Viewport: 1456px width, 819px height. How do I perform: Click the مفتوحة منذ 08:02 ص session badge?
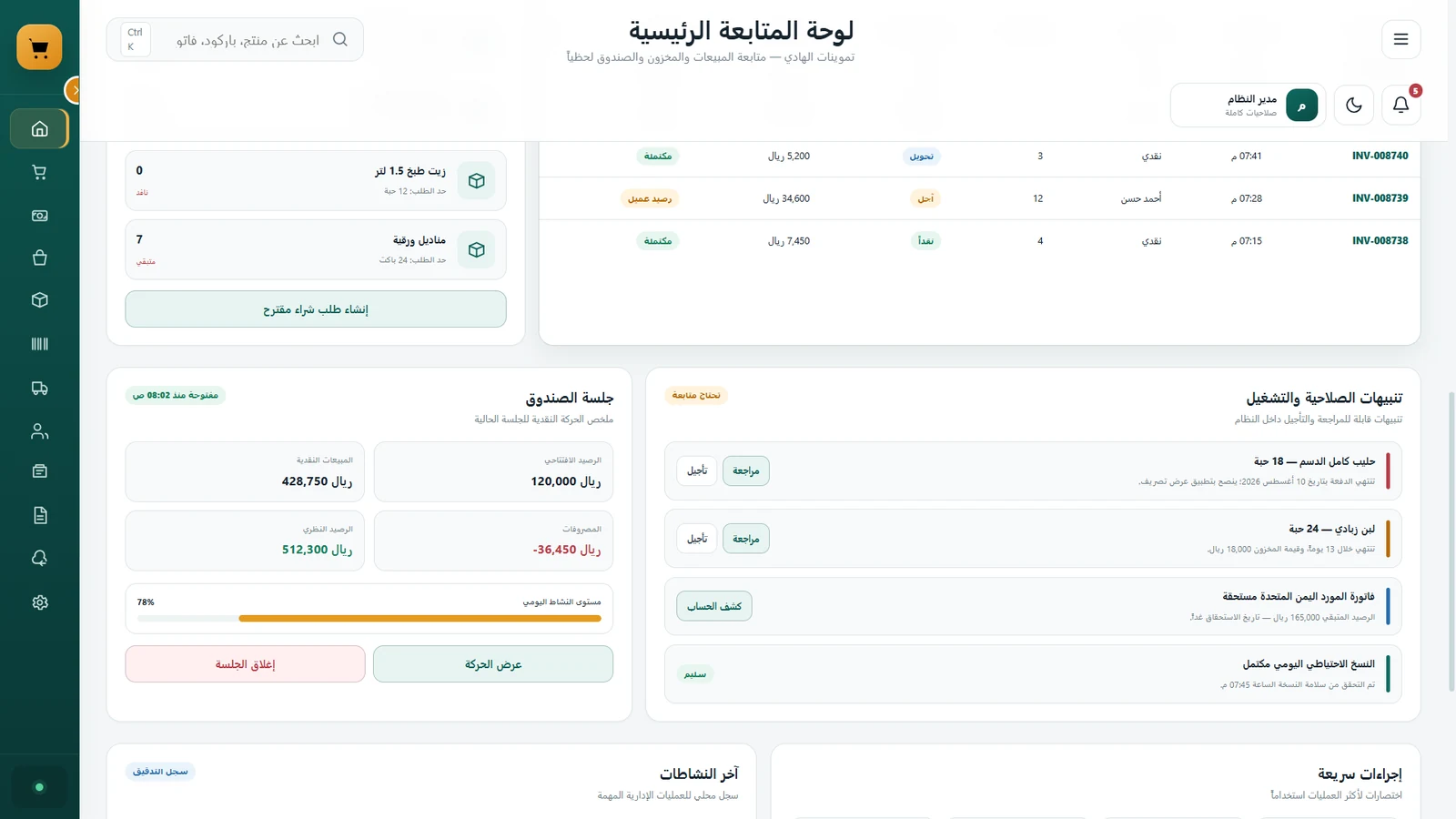click(176, 395)
